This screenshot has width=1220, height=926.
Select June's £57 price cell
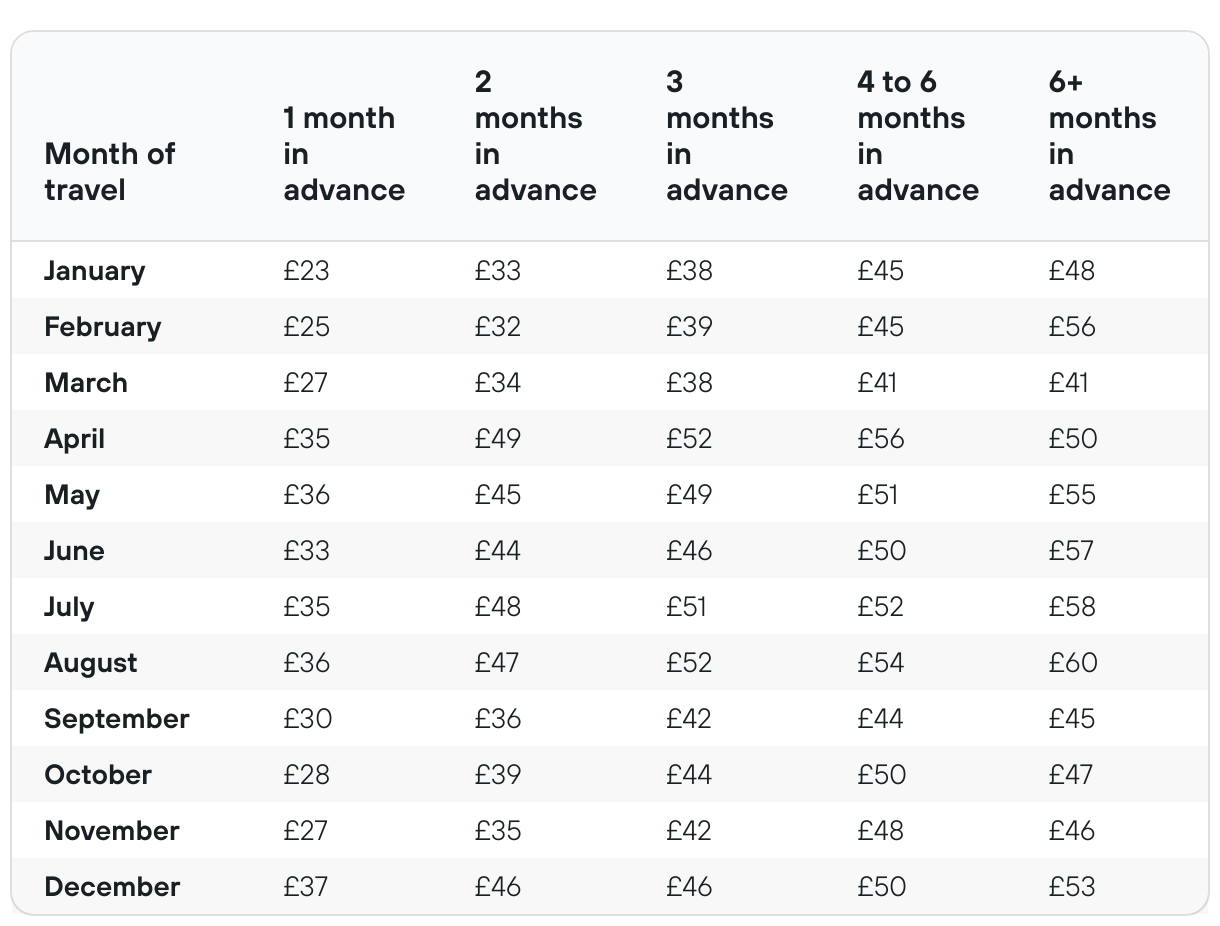click(x=1071, y=551)
